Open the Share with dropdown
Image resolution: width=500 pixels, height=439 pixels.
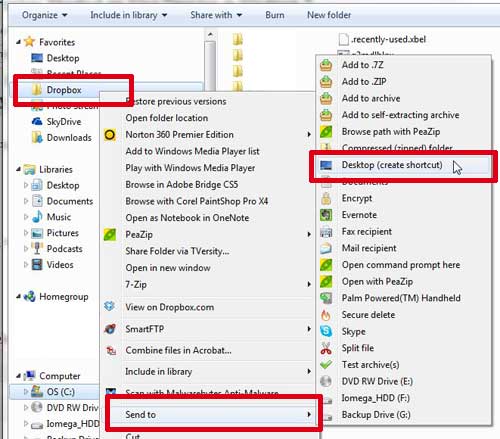(x=216, y=15)
